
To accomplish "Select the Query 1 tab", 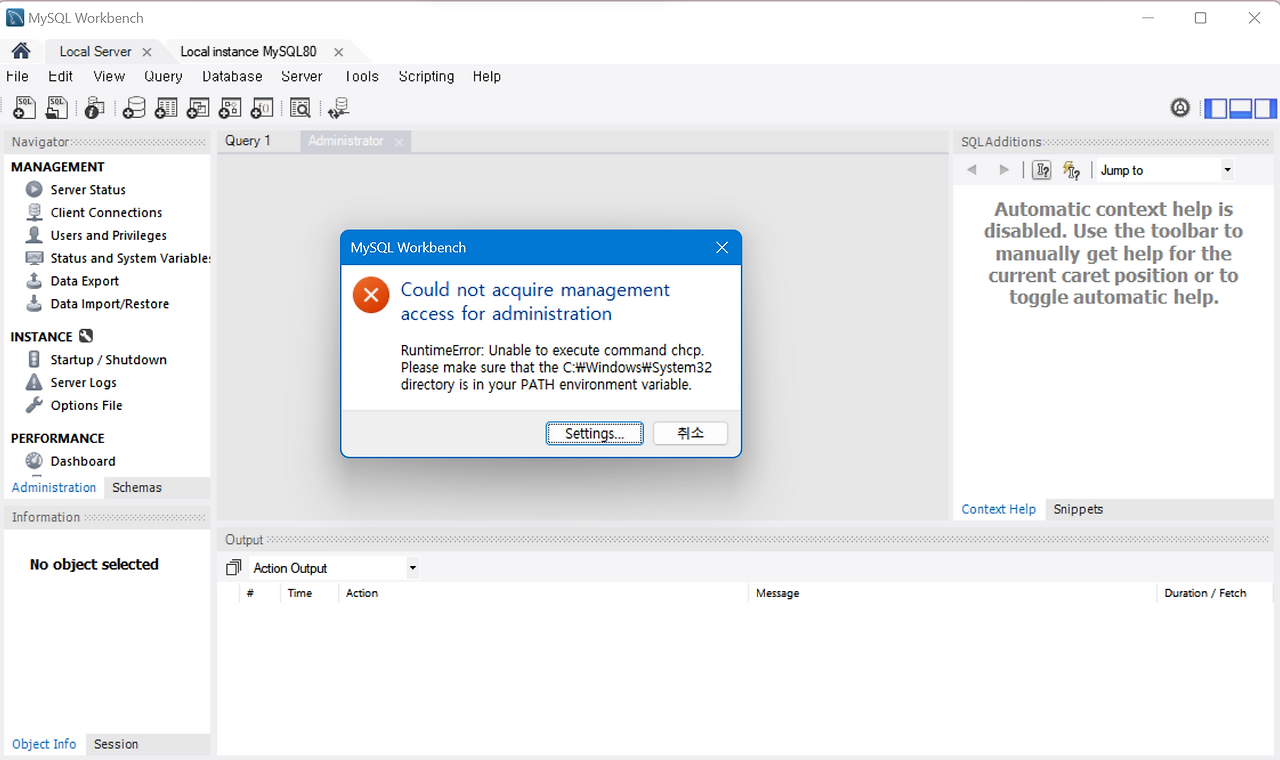I will (x=248, y=141).
